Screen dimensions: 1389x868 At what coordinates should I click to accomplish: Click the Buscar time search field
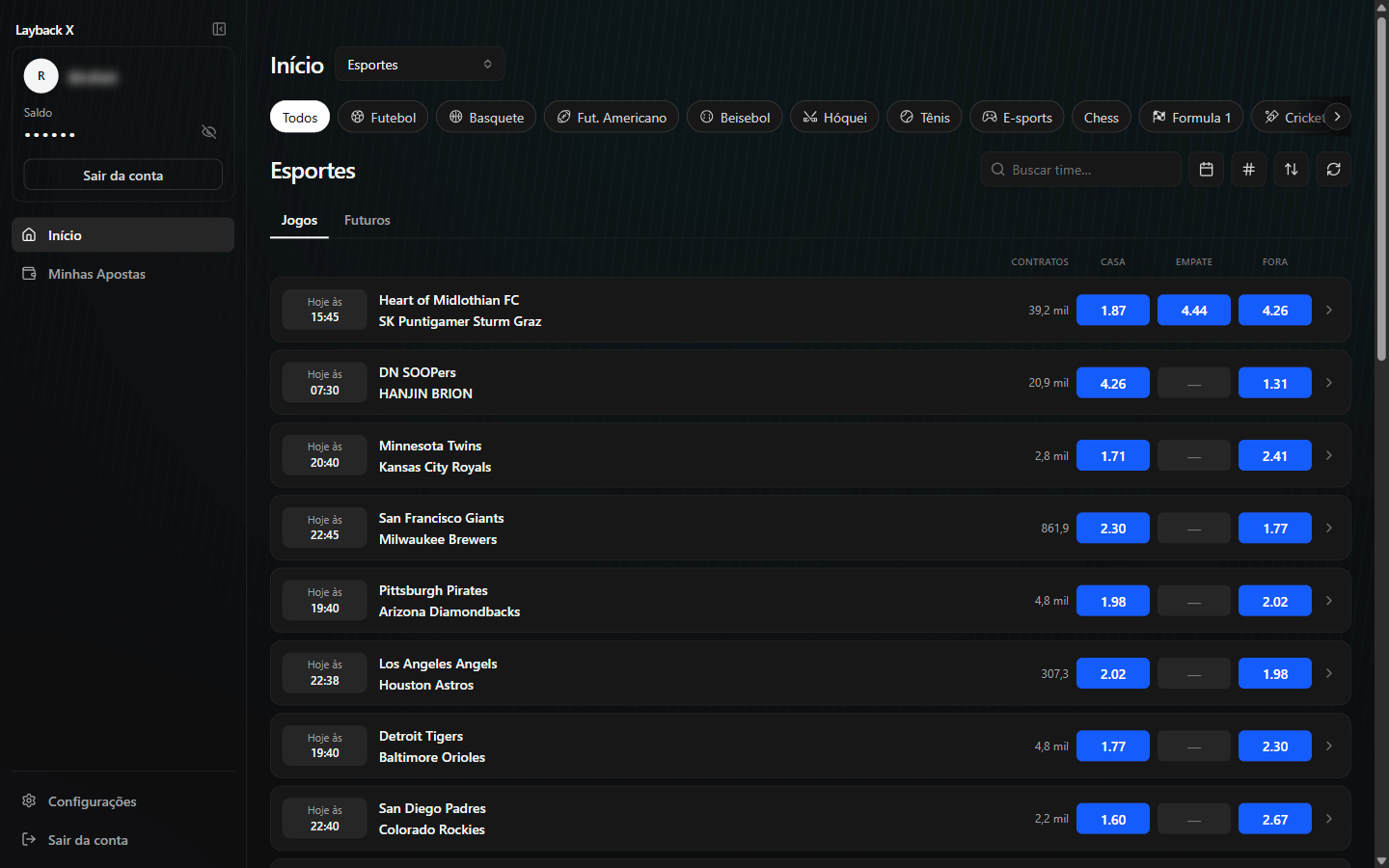(x=1080, y=169)
